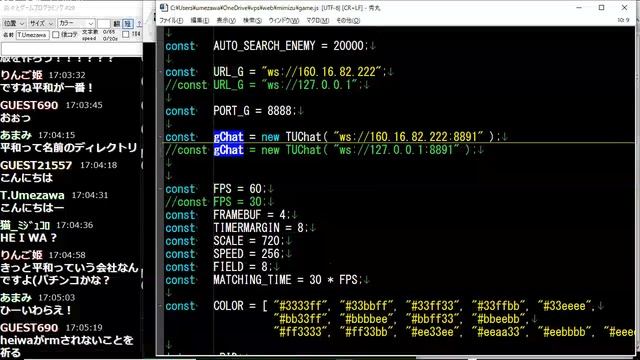
Task: Toggle the highlighted 短 button
Action: (128, 24)
